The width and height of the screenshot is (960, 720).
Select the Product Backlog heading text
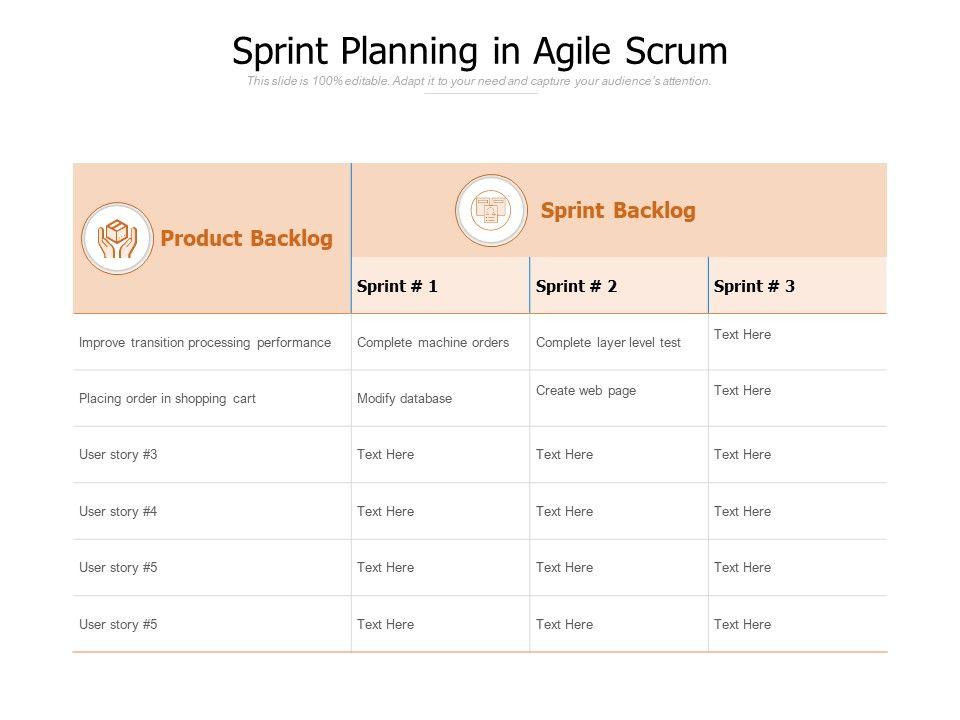pos(246,238)
